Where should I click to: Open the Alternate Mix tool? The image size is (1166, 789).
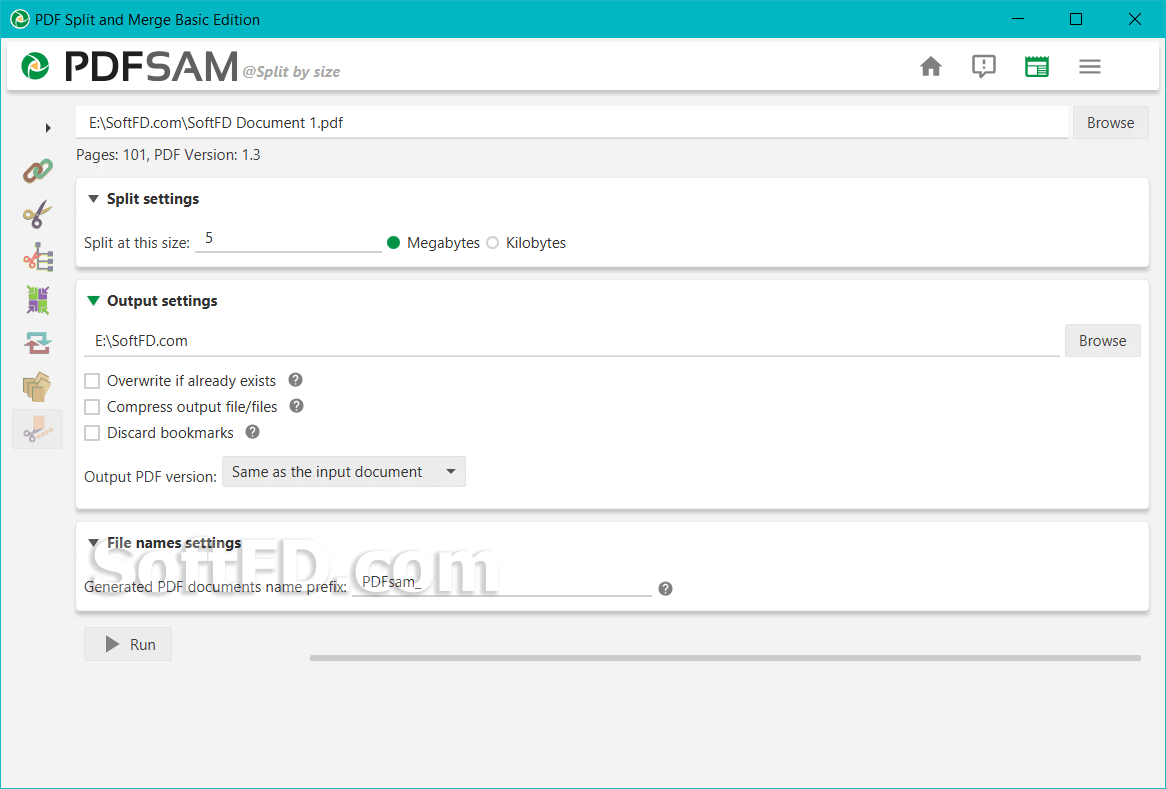pyautogui.click(x=37, y=300)
